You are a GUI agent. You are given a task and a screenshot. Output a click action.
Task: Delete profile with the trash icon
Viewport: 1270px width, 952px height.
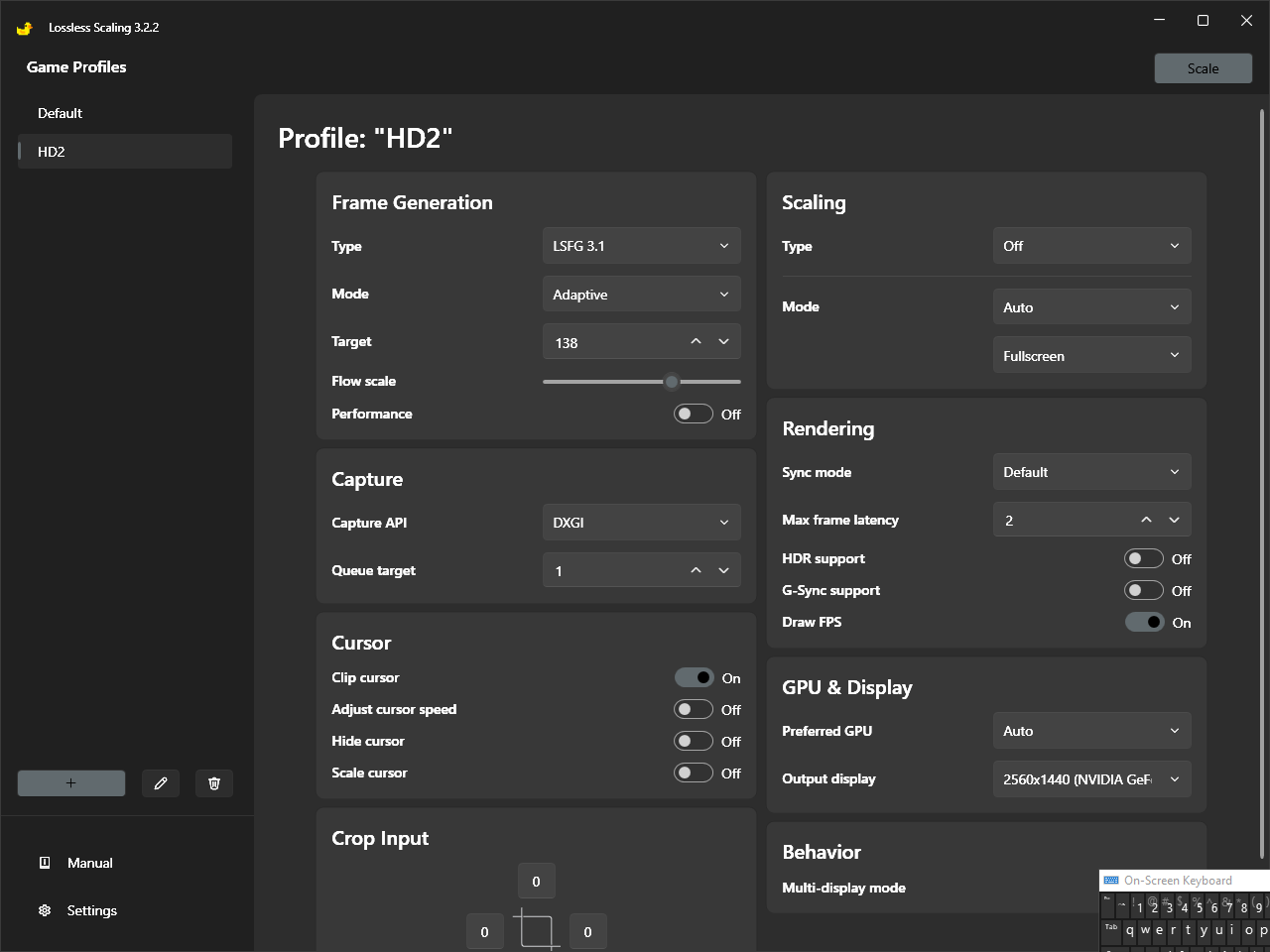pos(214,783)
